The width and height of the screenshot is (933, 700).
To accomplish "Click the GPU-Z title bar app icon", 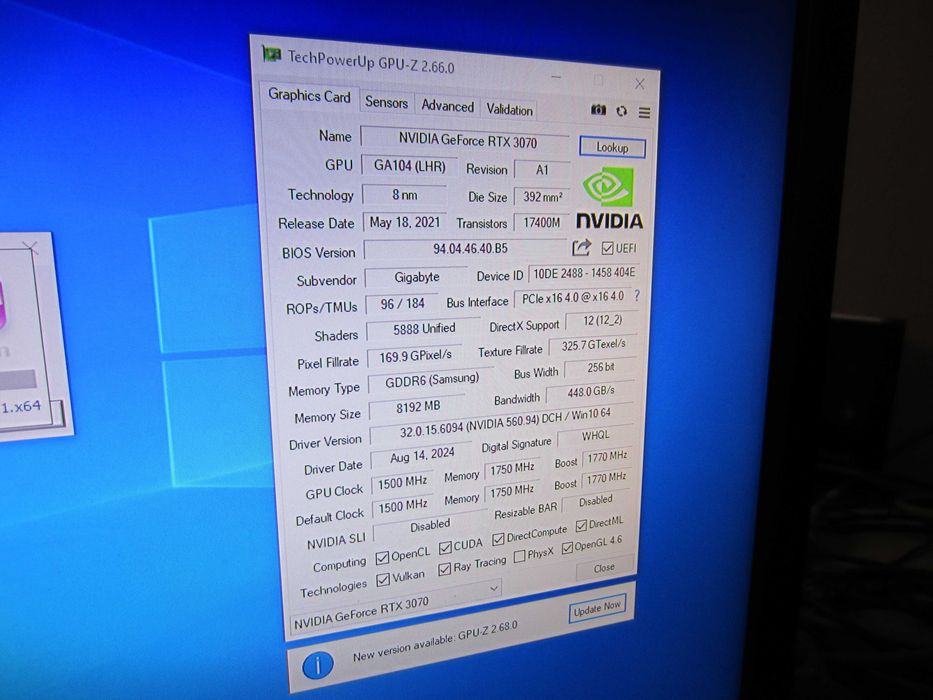I will point(271,55).
